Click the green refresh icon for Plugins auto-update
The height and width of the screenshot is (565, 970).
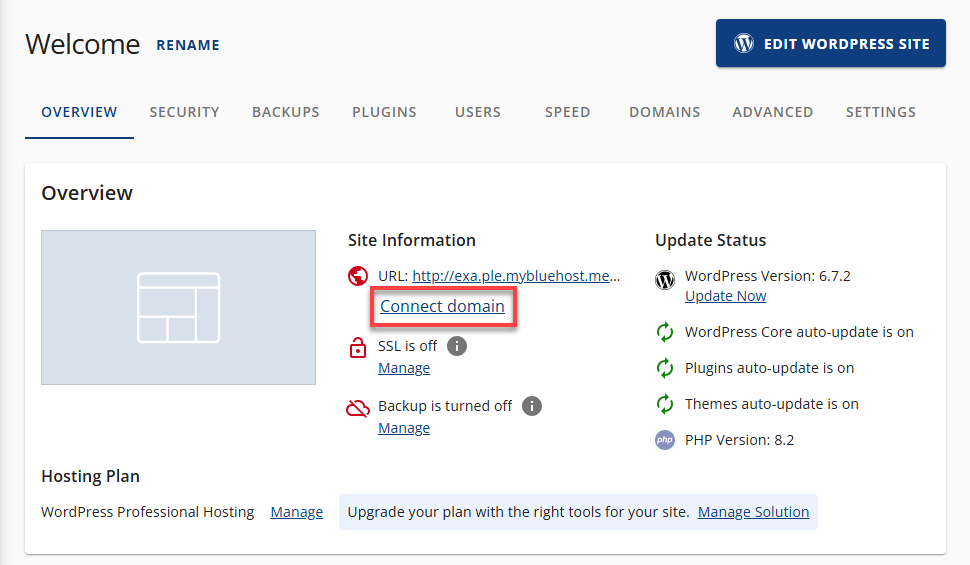pyautogui.click(x=664, y=368)
